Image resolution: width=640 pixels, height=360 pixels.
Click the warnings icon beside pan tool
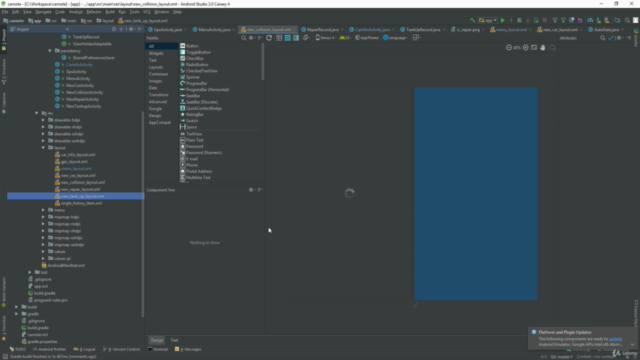(553, 47)
